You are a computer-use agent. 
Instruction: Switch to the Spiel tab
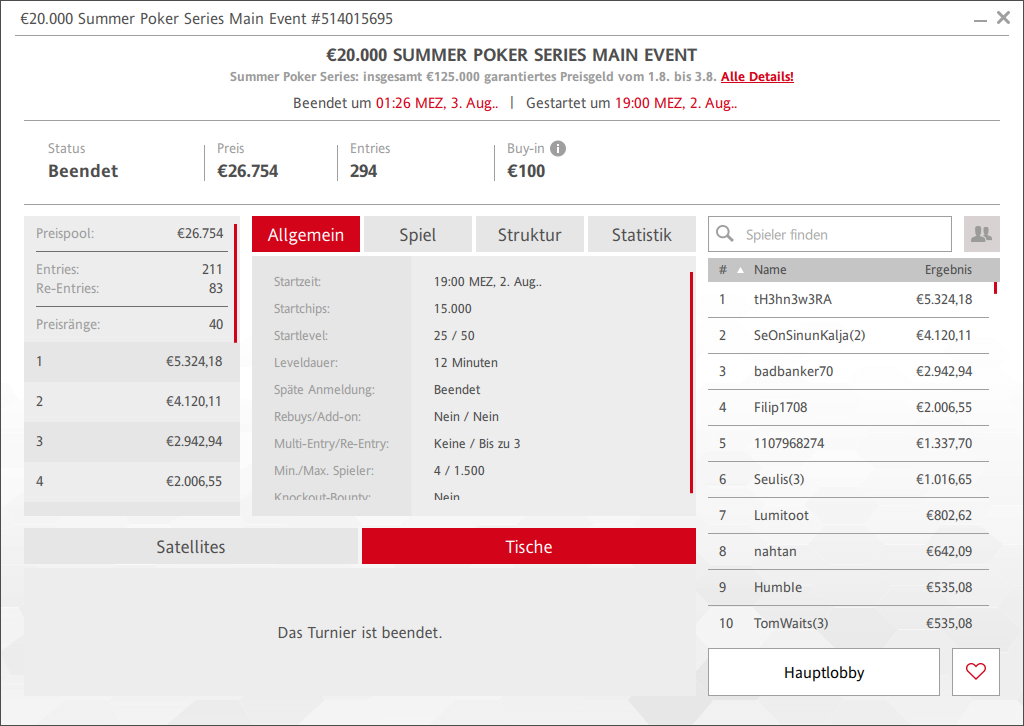(x=417, y=235)
